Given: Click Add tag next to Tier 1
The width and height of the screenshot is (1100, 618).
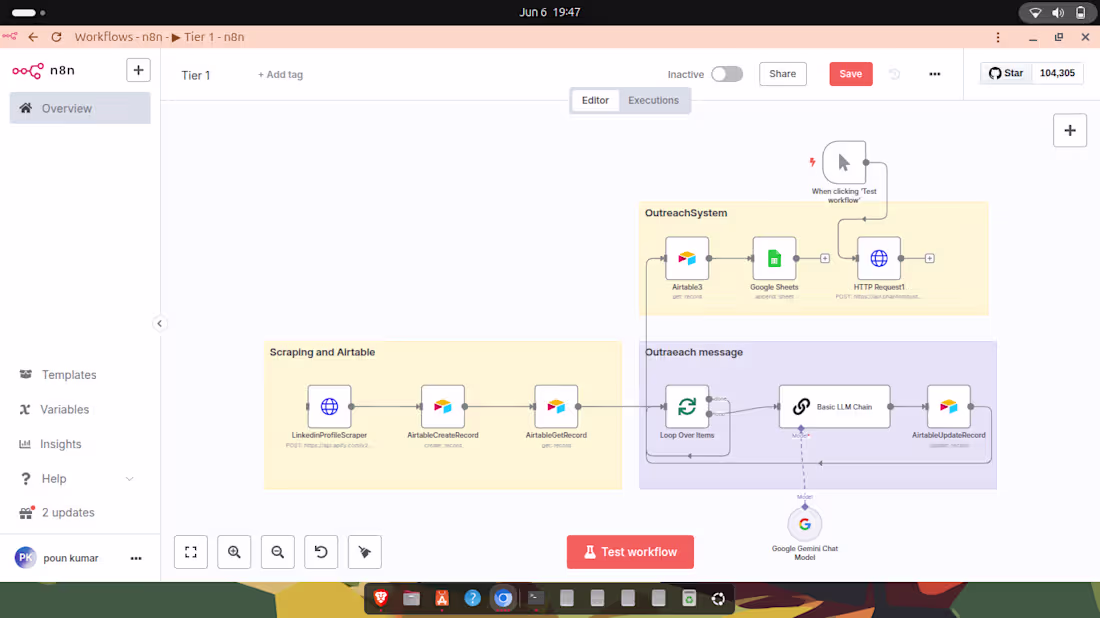Looking at the screenshot, I should coord(279,74).
